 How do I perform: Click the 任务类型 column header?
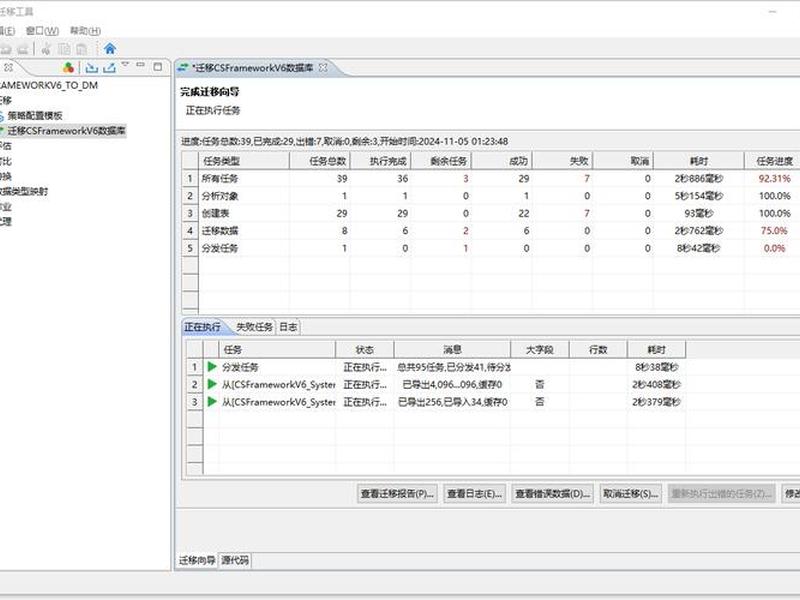point(244,161)
